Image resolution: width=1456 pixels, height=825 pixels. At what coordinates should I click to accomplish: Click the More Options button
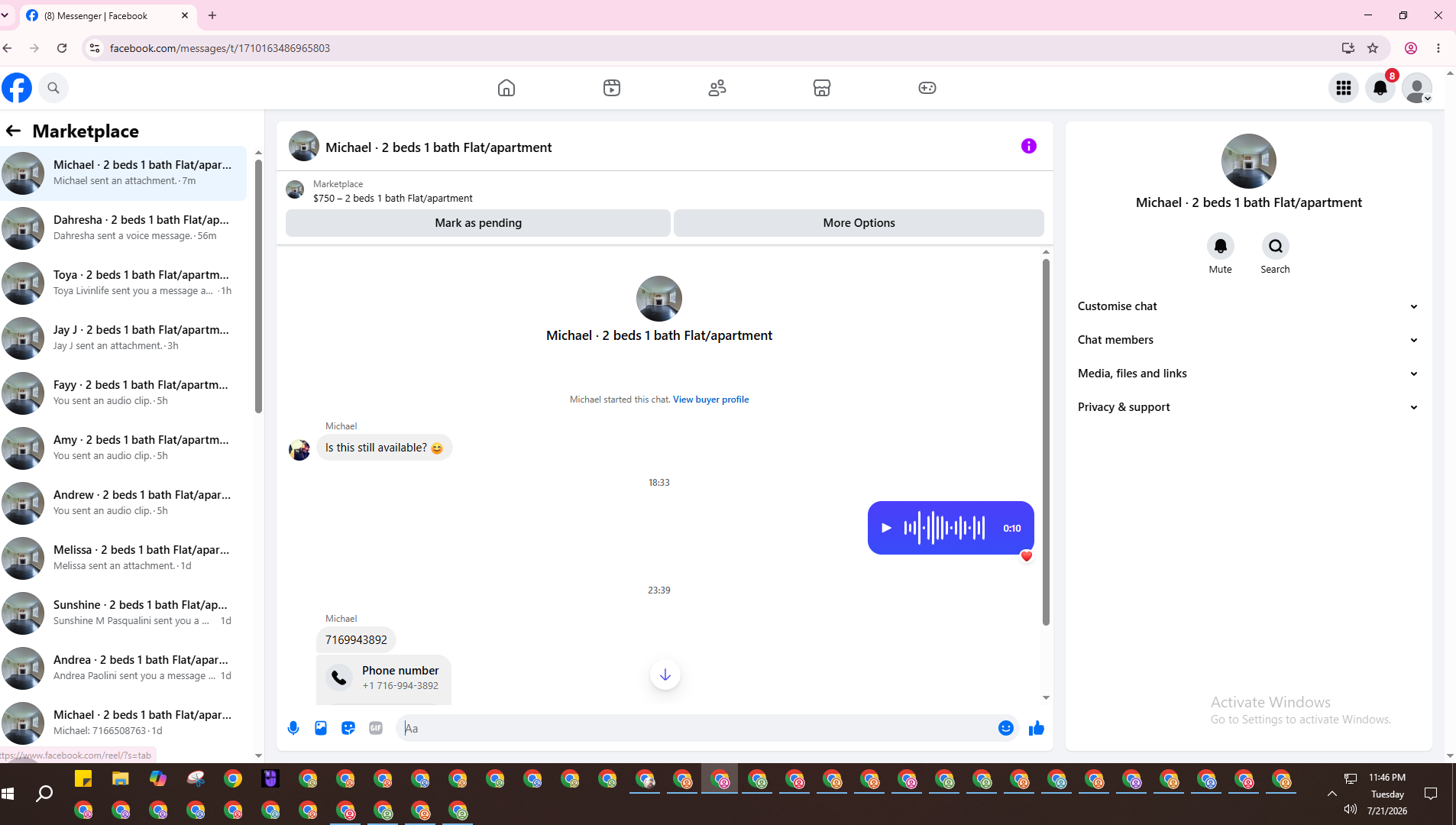859,223
